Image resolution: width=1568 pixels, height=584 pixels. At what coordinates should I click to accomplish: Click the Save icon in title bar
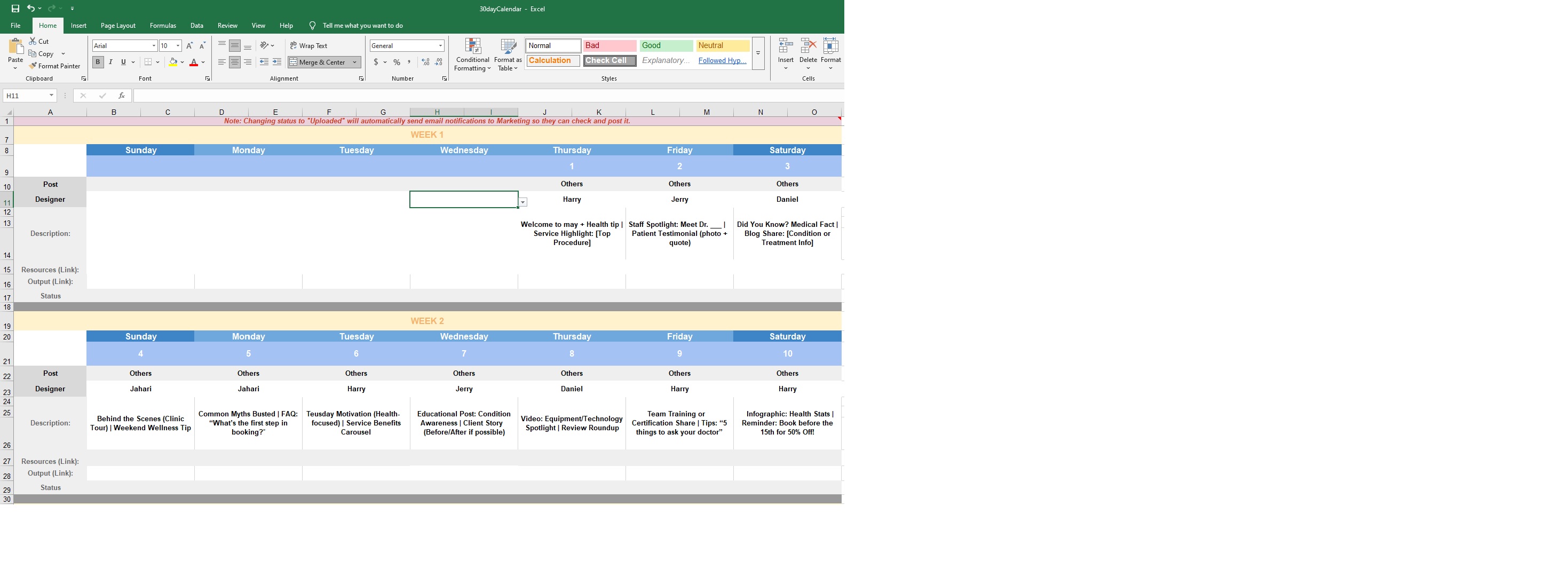pos(15,9)
